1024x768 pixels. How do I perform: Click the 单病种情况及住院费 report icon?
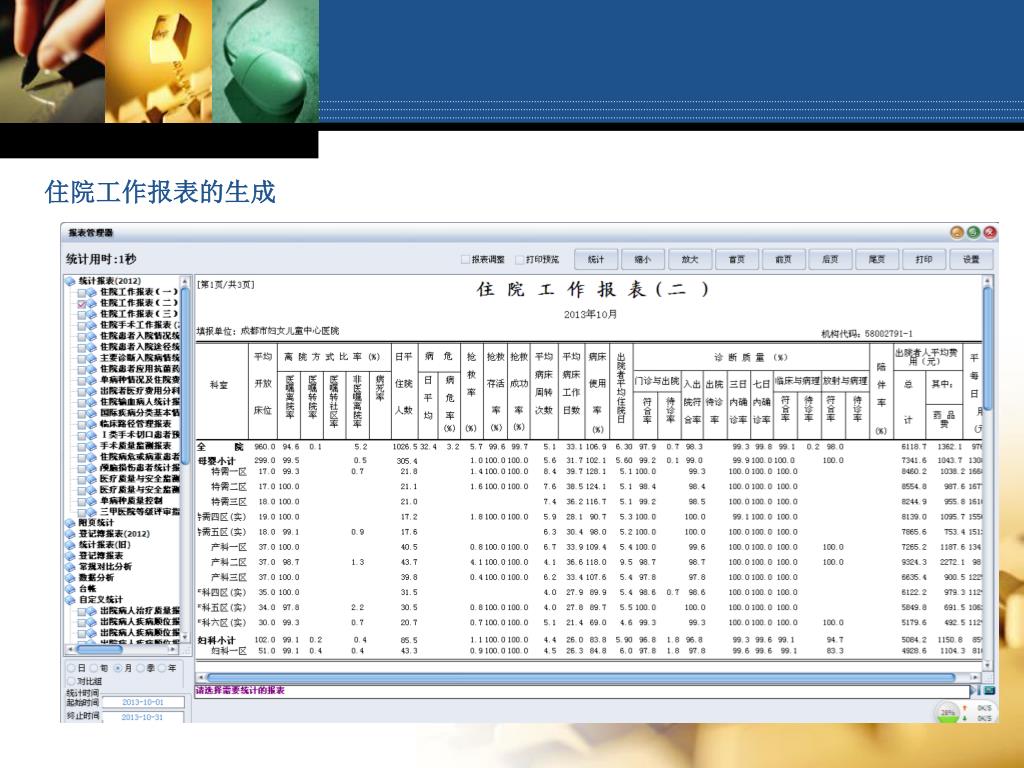[92, 380]
